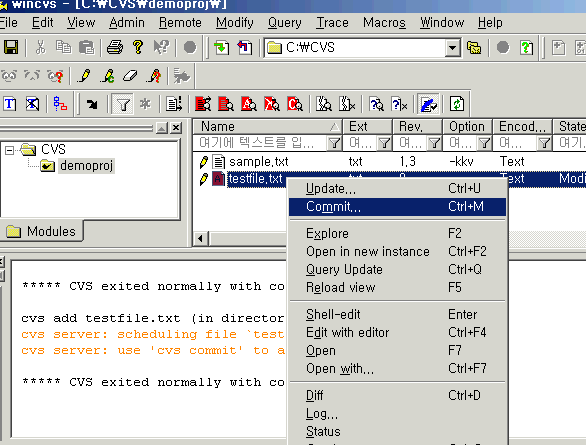Click the list view columns icon
The height and width of the screenshot is (445, 586).
(x=174, y=104)
